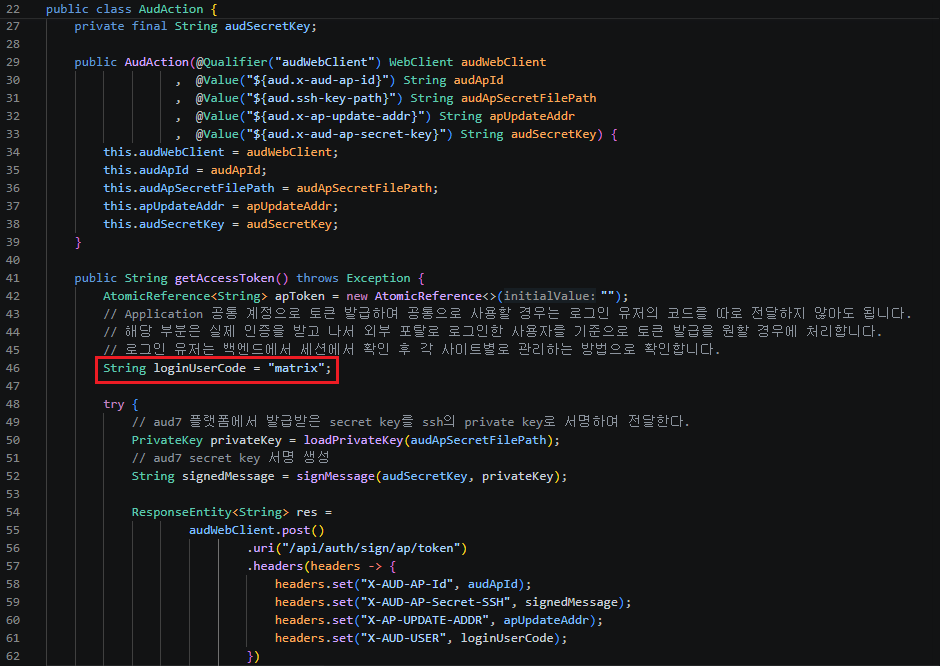Click the signMessage function call
The width and height of the screenshot is (940, 666).
(336, 476)
